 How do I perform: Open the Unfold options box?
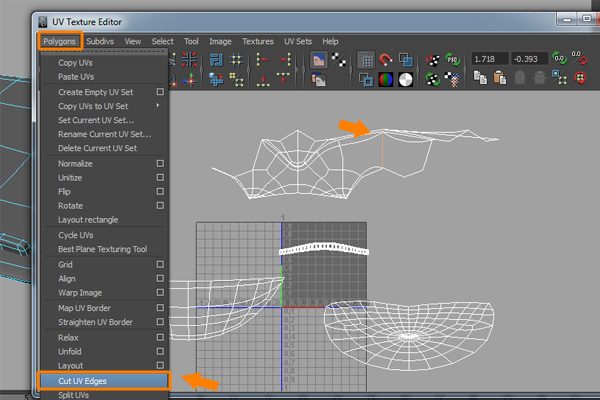point(160,351)
